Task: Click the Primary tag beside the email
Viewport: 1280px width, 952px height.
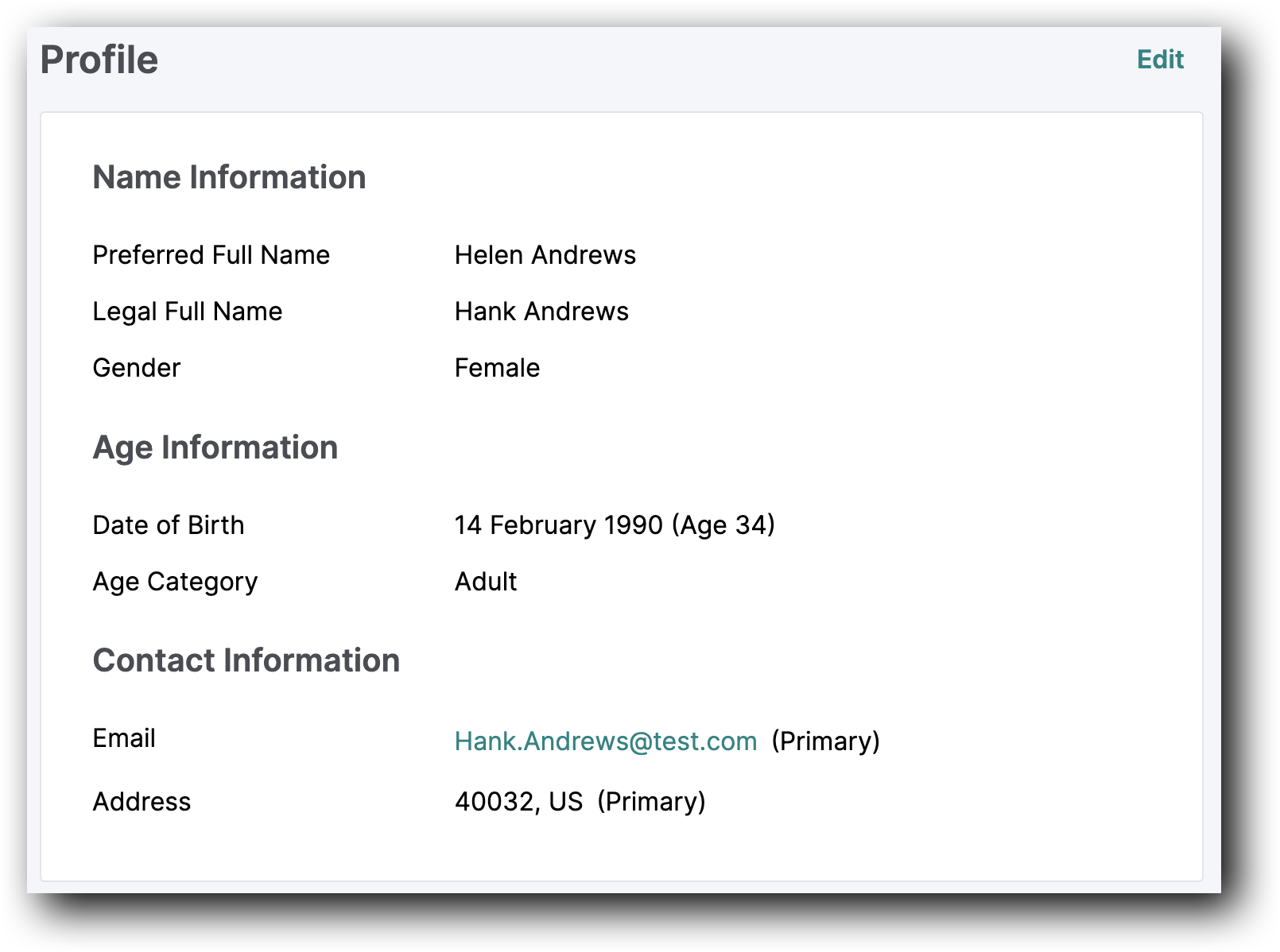Action: pyautogui.click(x=825, y=741)
